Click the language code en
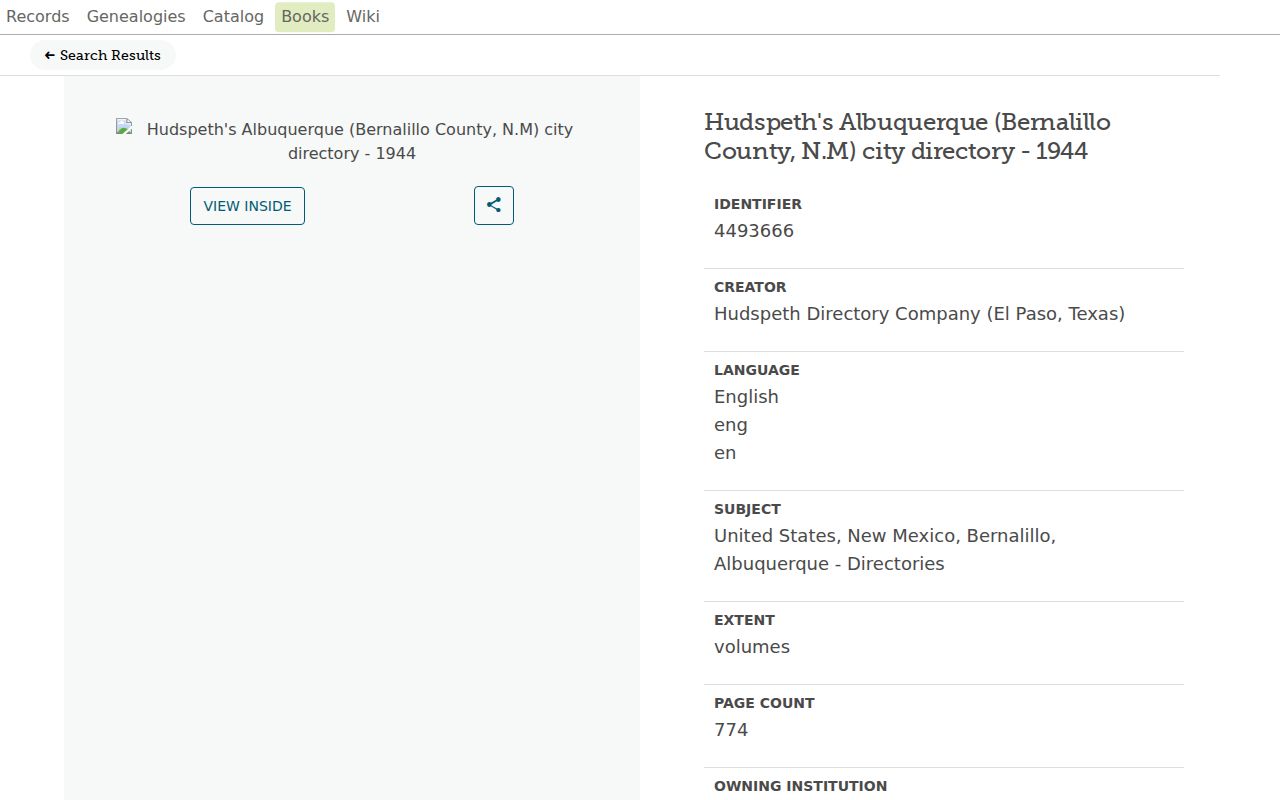Viewport: 1280px width, 800px height. (x=725, y=453)
